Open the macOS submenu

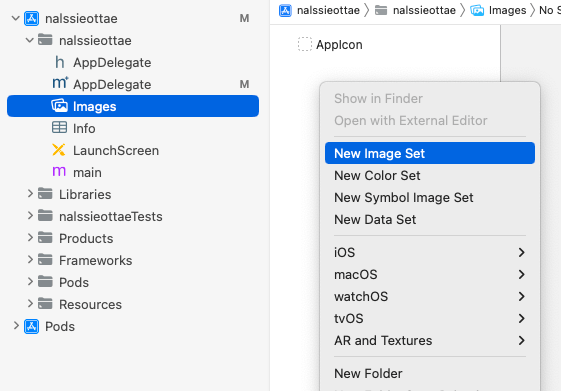[430, 274]
